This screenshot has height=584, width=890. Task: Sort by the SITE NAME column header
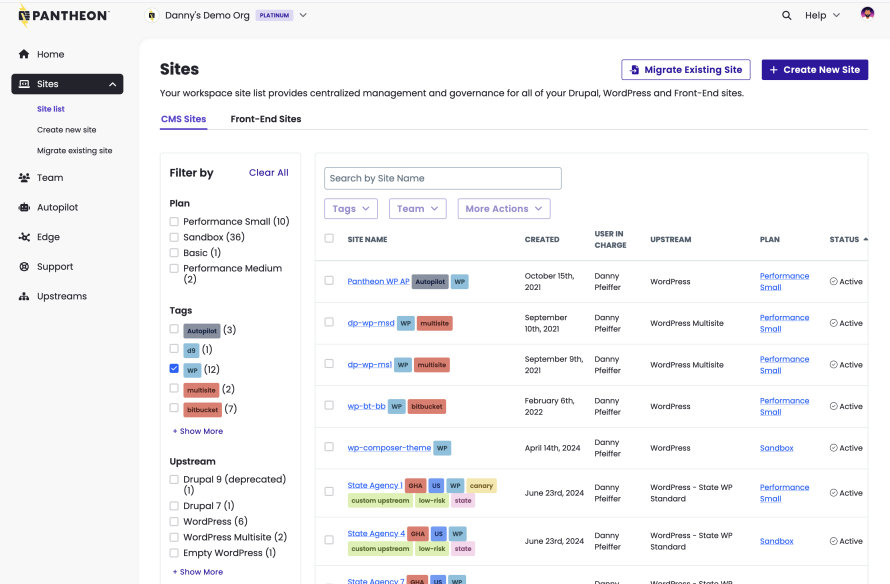367,240
